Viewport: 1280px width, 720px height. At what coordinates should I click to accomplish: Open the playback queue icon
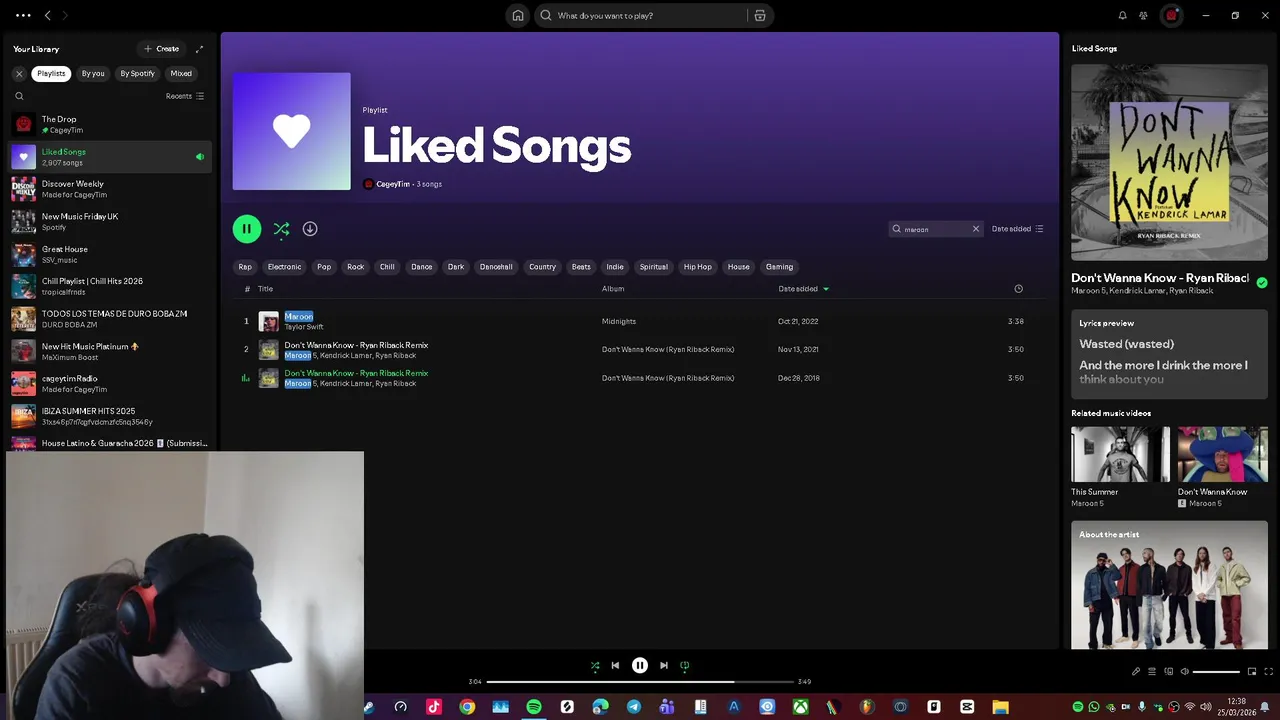tap(1151, 671)
